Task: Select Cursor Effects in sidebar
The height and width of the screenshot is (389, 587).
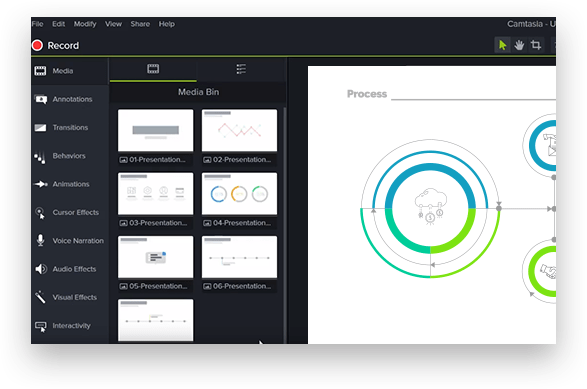Action: [70, 213]
